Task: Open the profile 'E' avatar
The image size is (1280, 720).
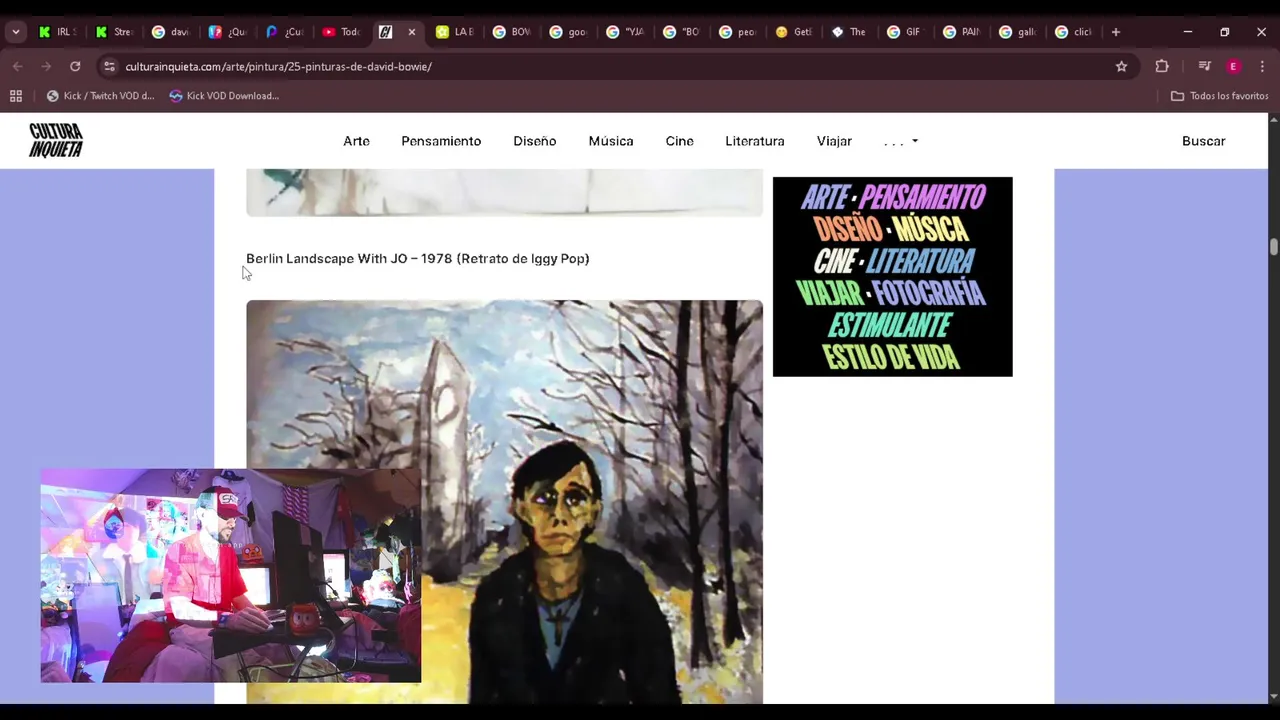Action: 1233,66
